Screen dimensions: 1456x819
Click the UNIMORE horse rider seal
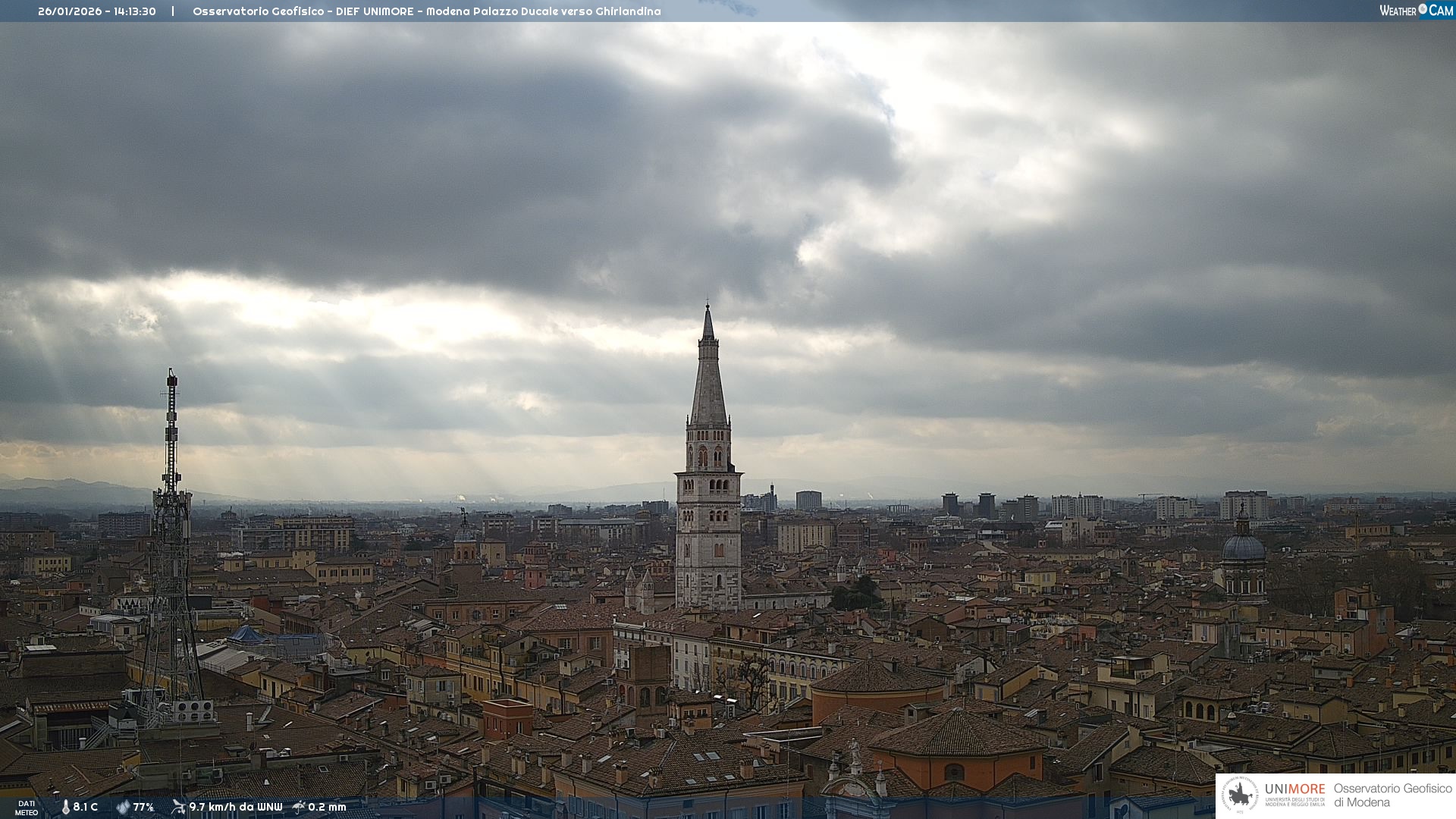[x=1240, y=795]
